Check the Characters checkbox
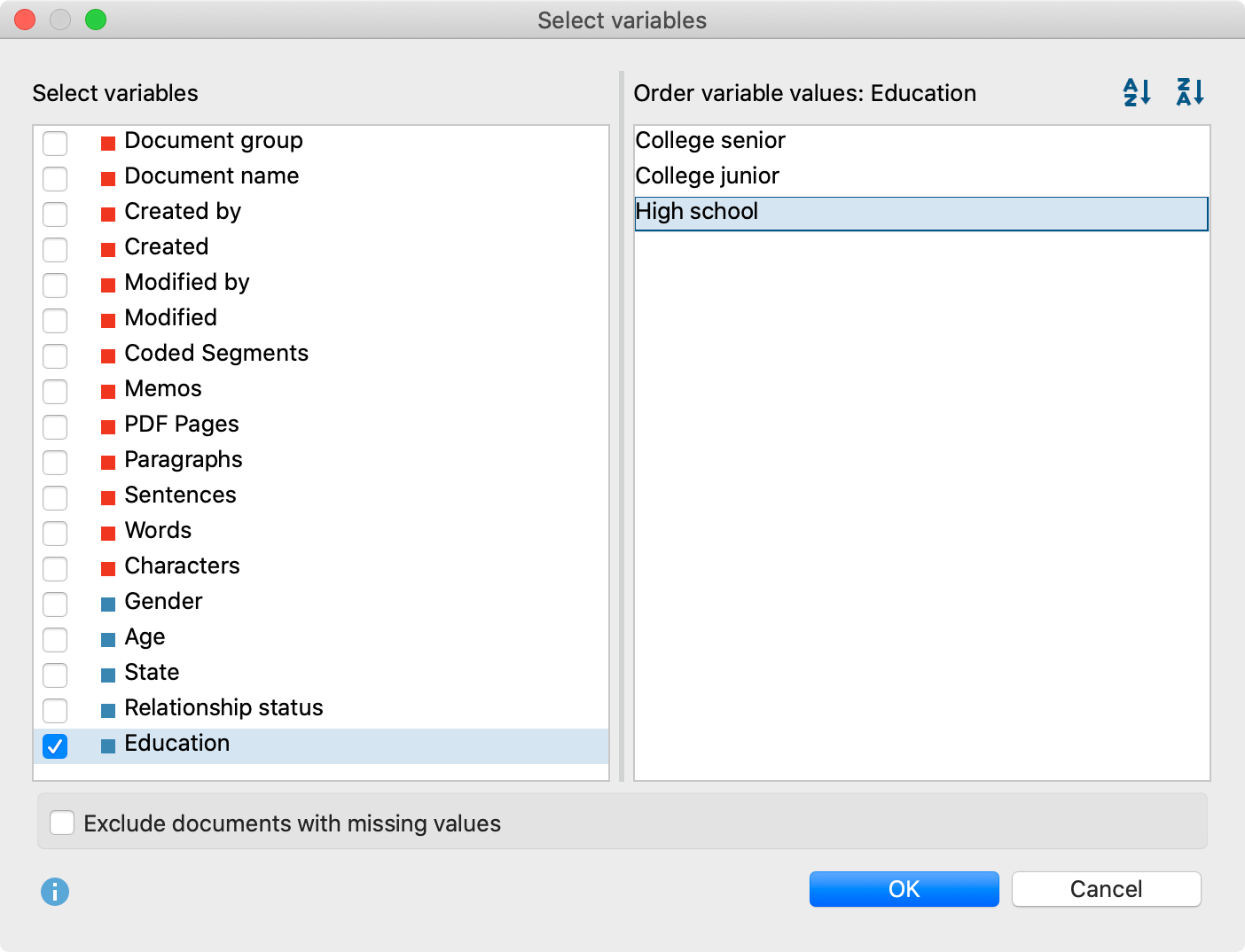Image resolution: width=1245 pixels, height=952 pixels. pos(55,568)
